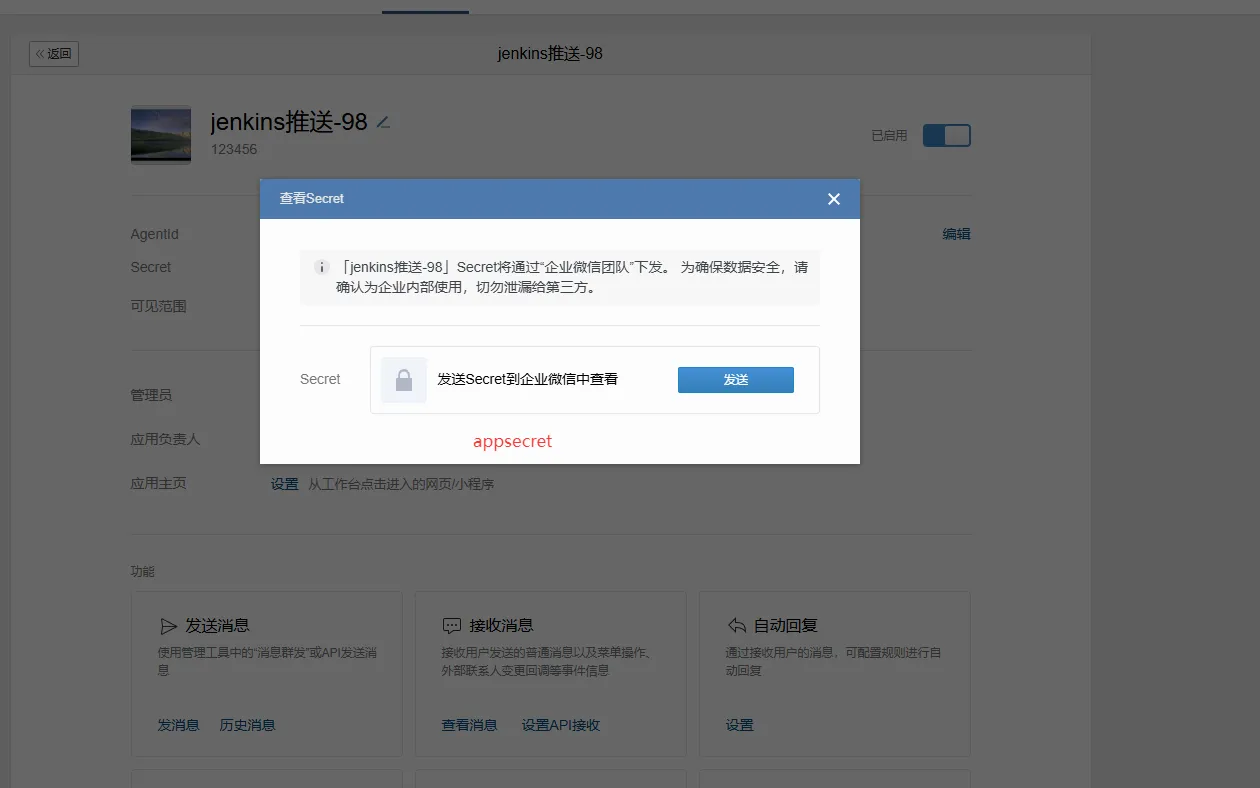Open 设置API接收 link
This screenshot has height=788, width=1260.
coord(560,725)
